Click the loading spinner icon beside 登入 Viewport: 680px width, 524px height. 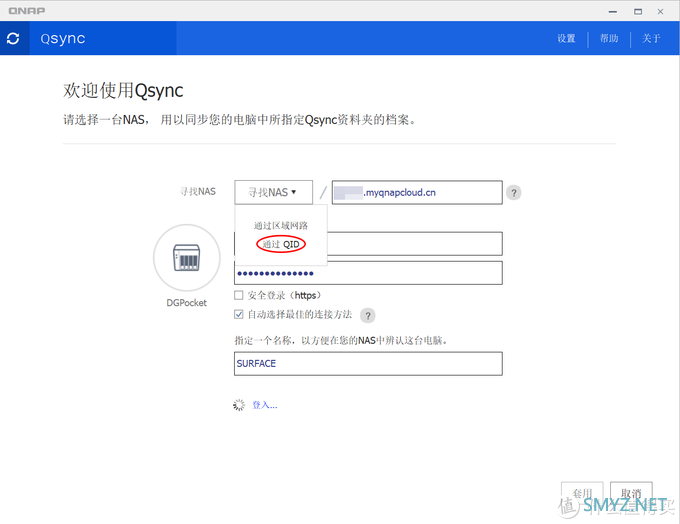[x=239, y=405]
